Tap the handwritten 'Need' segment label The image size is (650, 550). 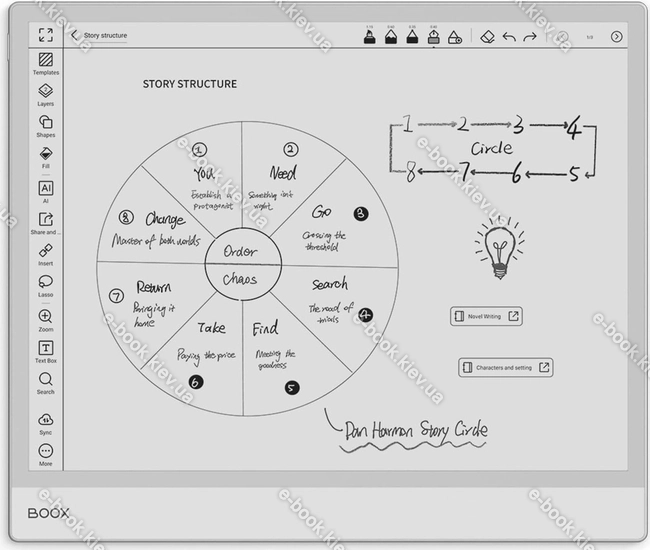pos(283,172)
